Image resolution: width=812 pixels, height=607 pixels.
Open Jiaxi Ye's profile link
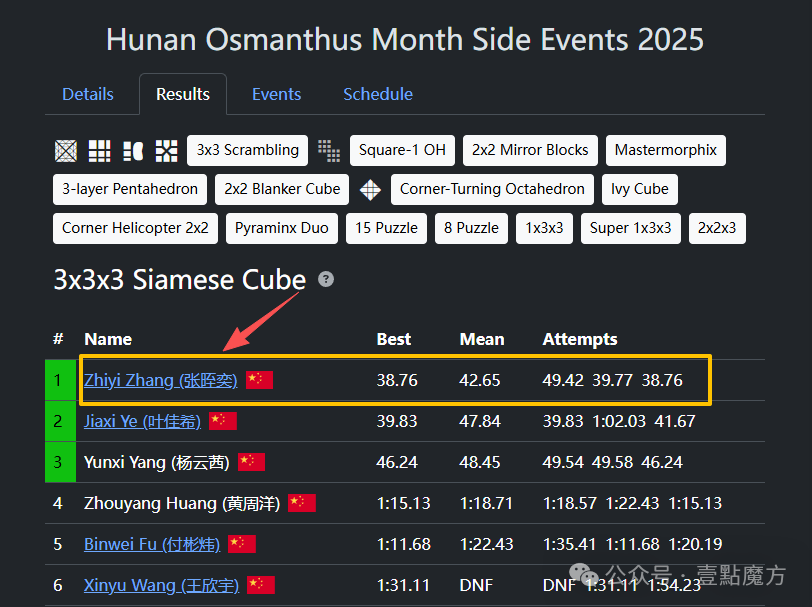click(143, 421)
